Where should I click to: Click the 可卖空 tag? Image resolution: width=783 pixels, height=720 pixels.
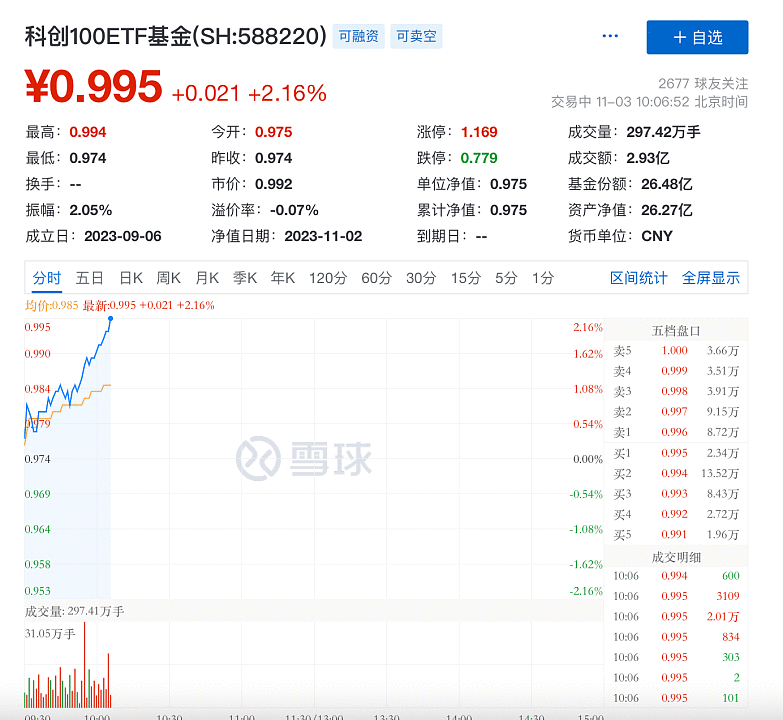point(416,36)
